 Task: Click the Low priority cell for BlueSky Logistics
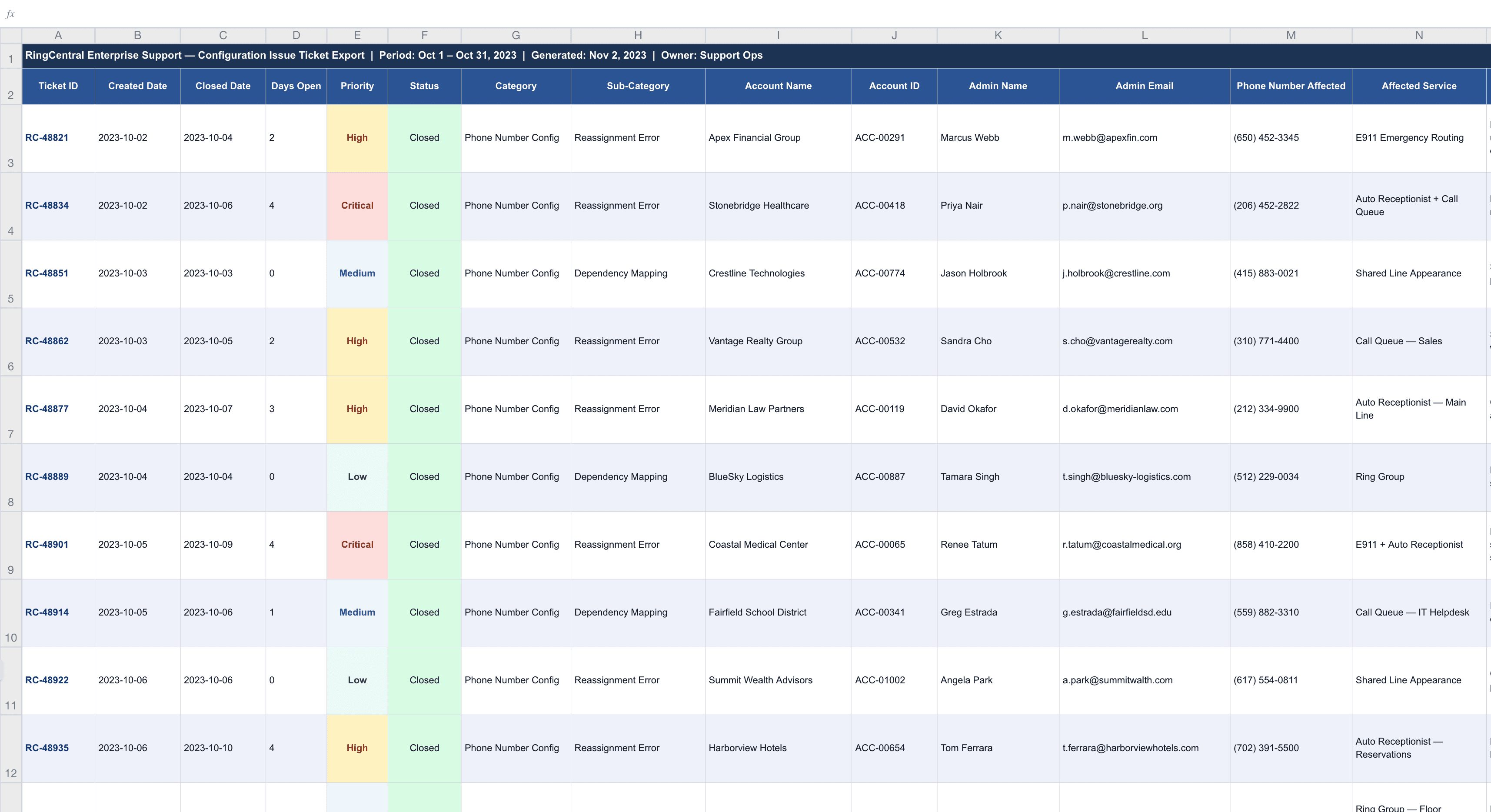tap(357, 477)
